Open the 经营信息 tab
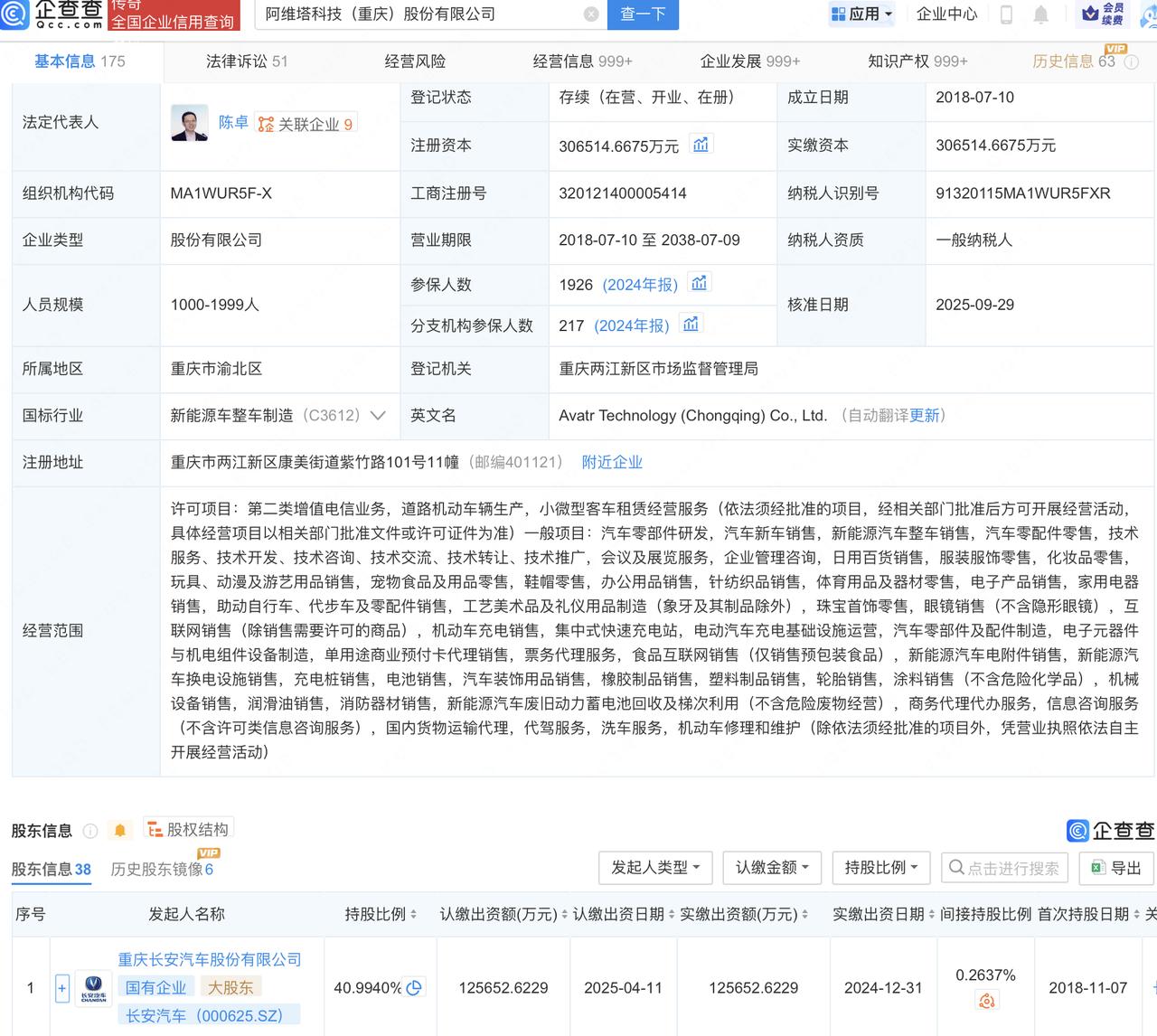Viewport: 1157px width, 1036px height. coord(582,61)
